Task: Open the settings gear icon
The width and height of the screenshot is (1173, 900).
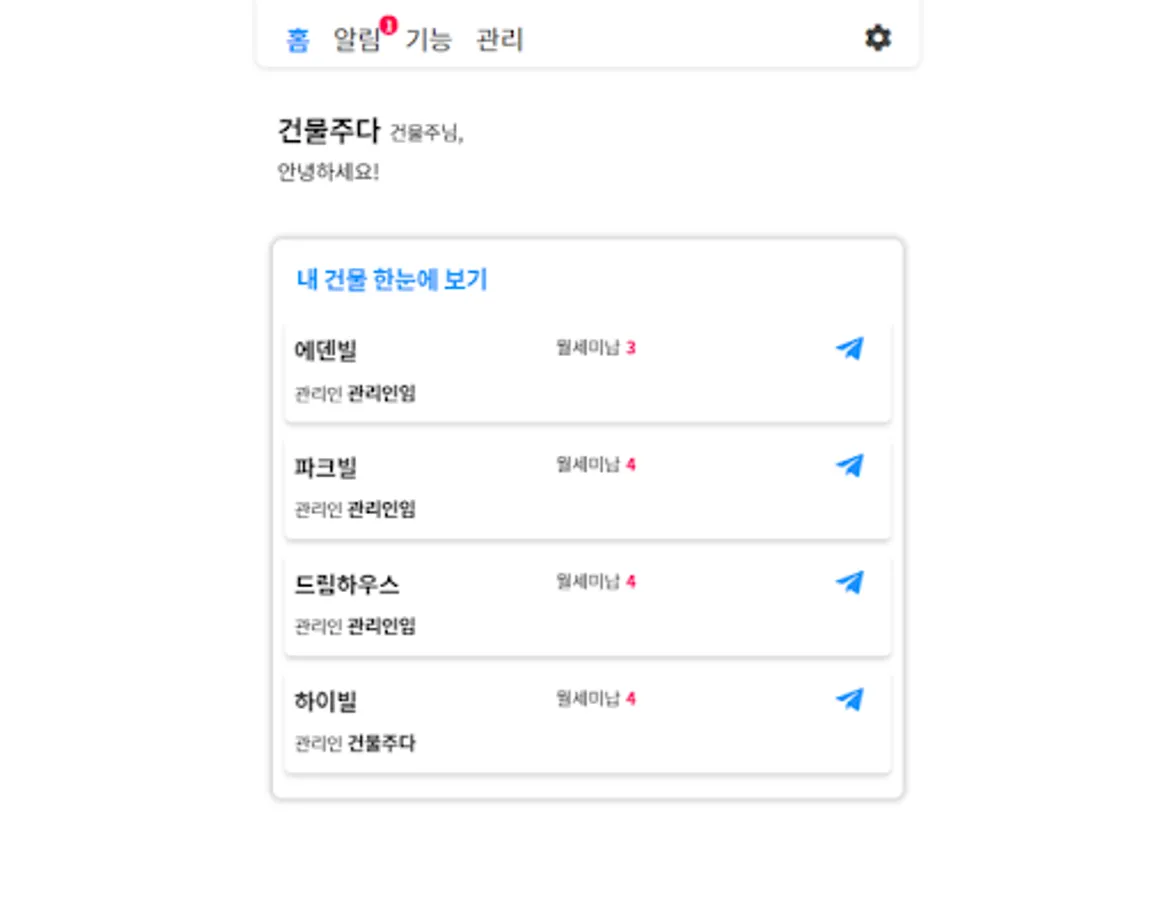Action: (877, 39)
